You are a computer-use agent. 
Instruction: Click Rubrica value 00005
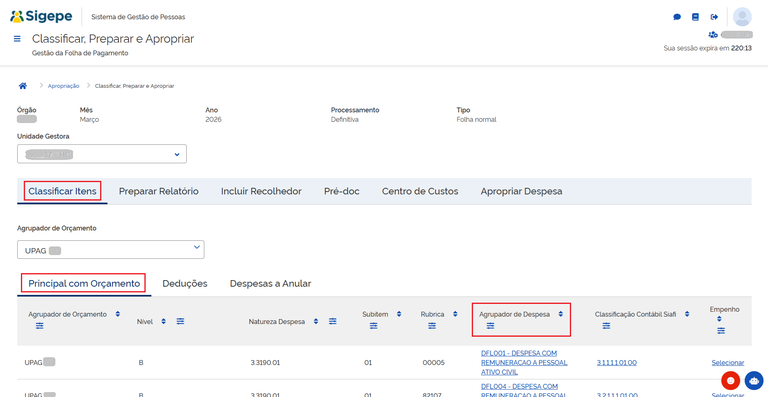(433, 363)
